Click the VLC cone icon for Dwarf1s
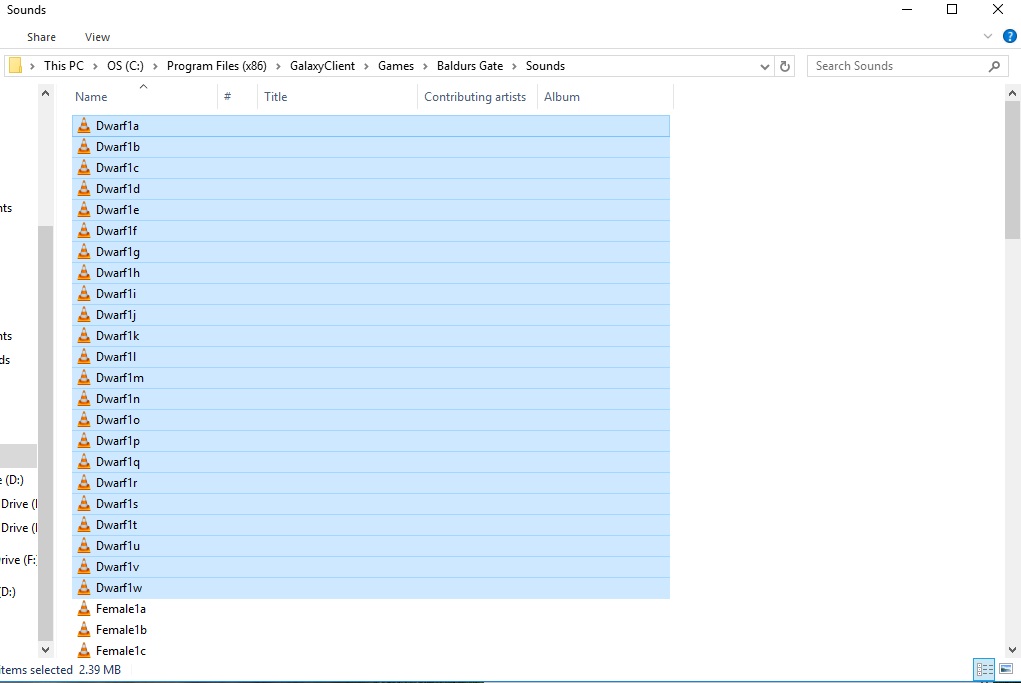Image resolution: width=1021 pixels, height=683 pixels. [84, 503]
